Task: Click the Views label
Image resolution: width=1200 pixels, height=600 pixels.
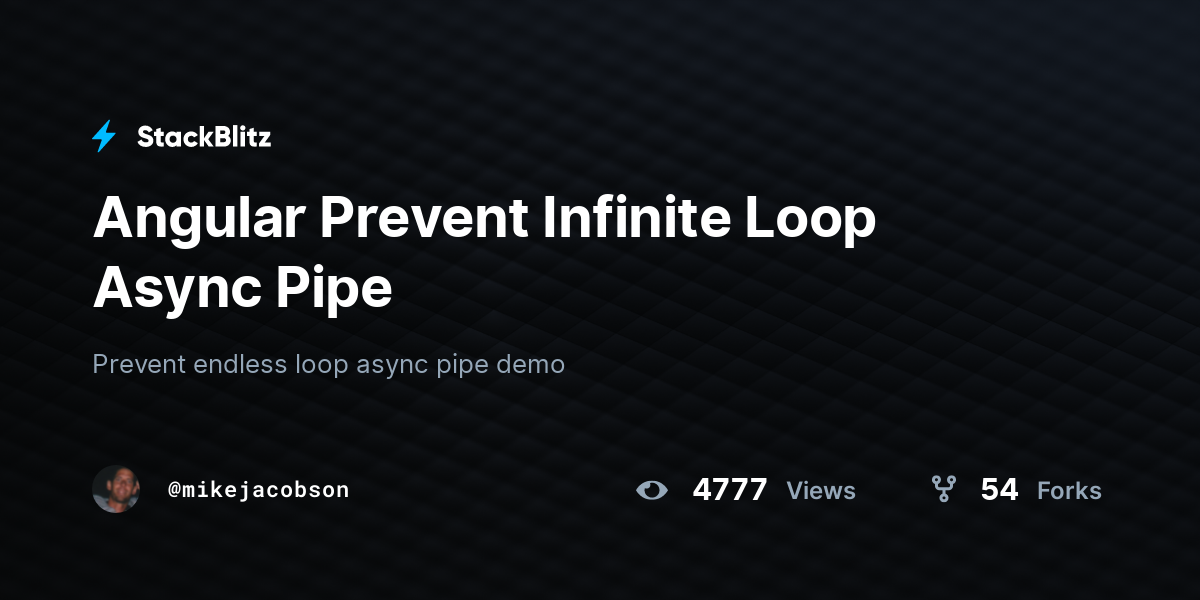Action: [821, 491]
